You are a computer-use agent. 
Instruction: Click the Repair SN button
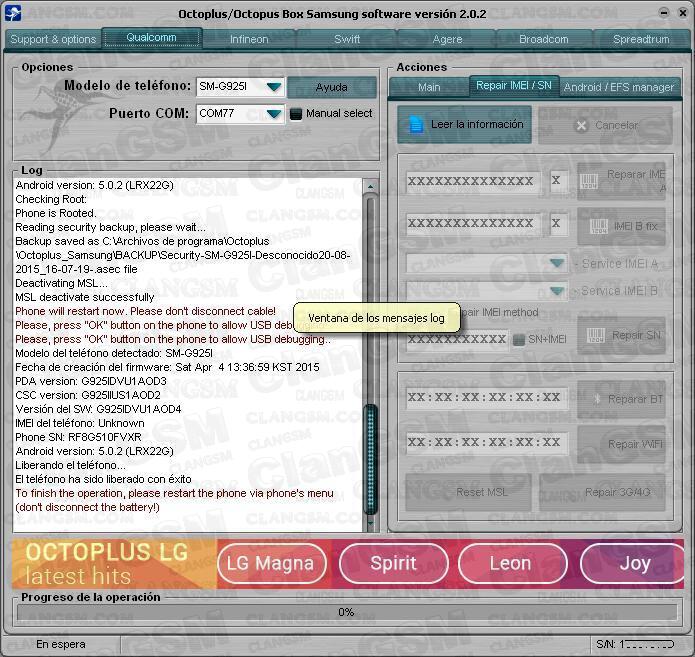point(622,336)
